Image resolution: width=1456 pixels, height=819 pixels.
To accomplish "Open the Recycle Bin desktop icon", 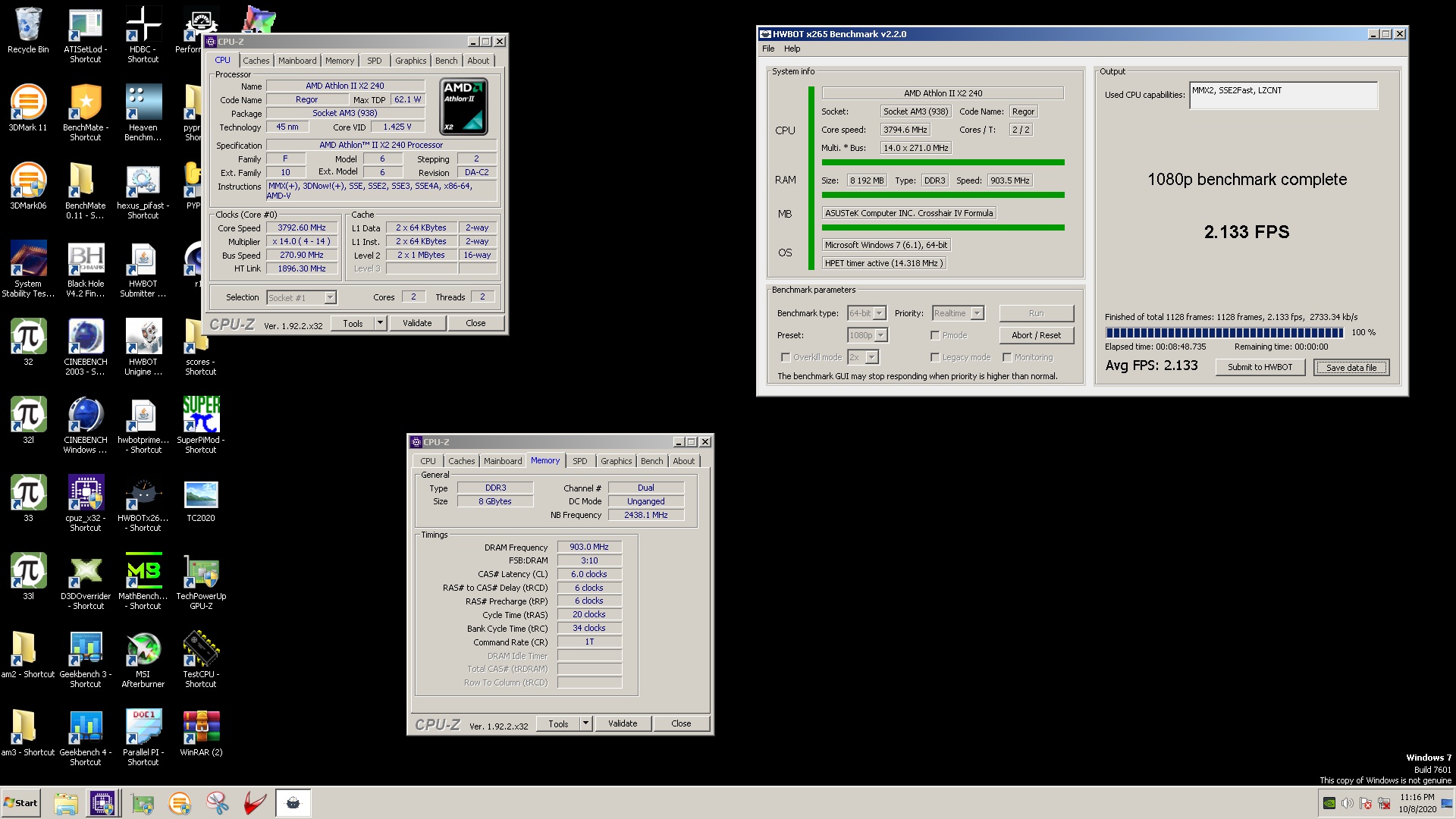I will tap(28, 30).
